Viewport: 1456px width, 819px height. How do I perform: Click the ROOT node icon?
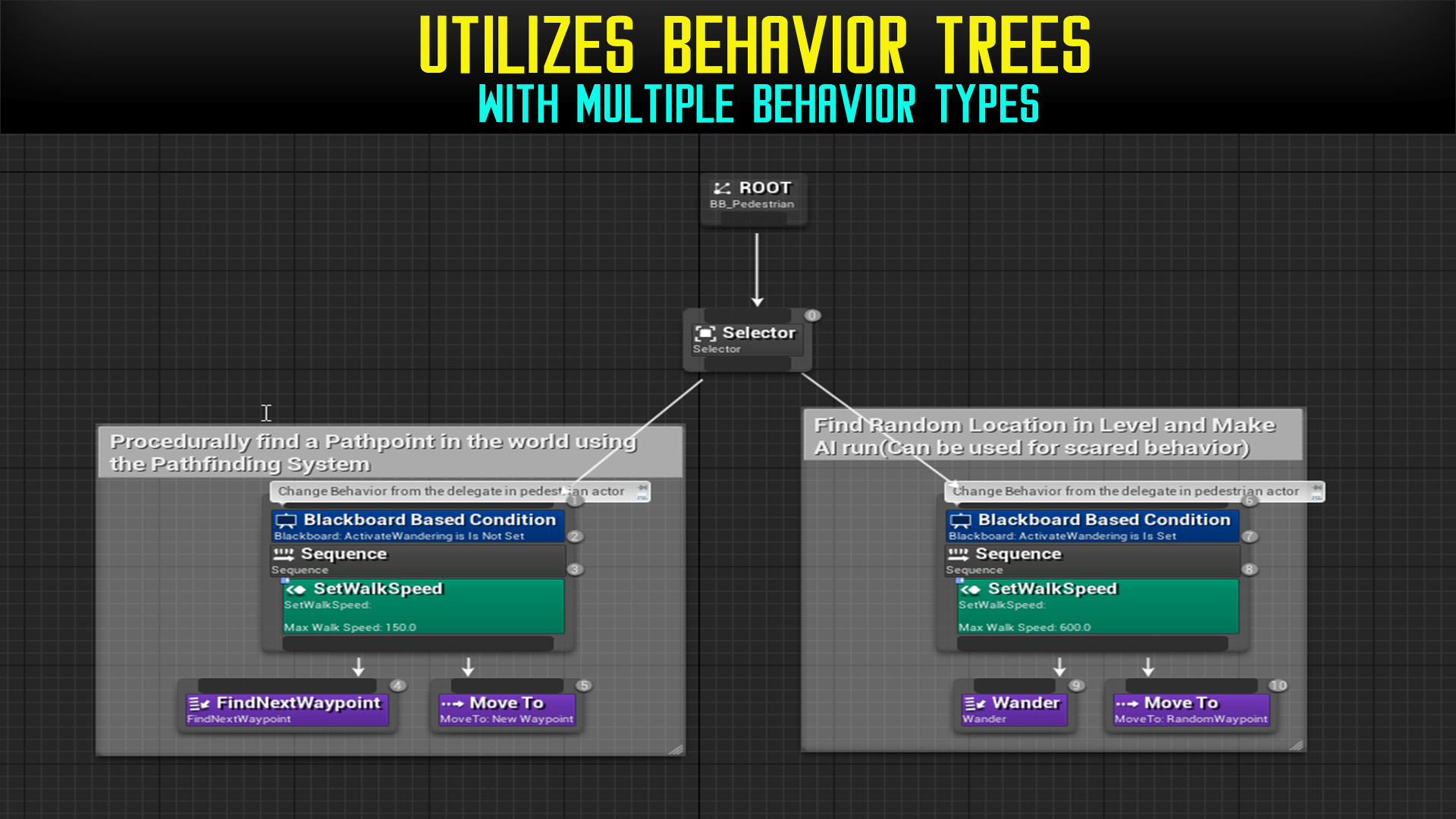pyautogui.click(x=721, y=188)
